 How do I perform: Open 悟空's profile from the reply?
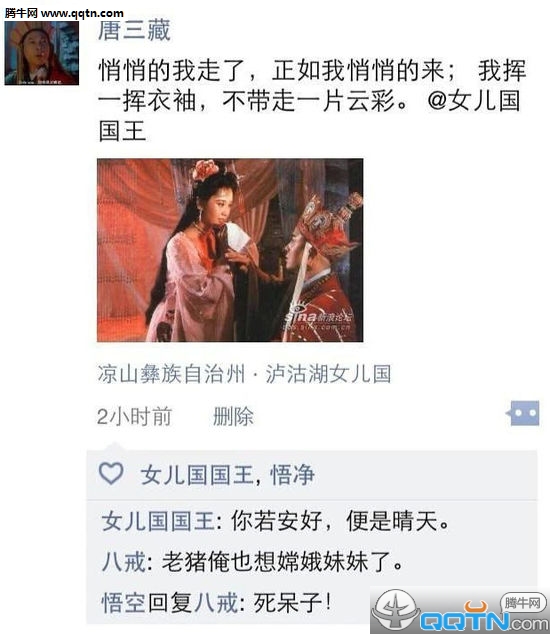pos(123,603)
